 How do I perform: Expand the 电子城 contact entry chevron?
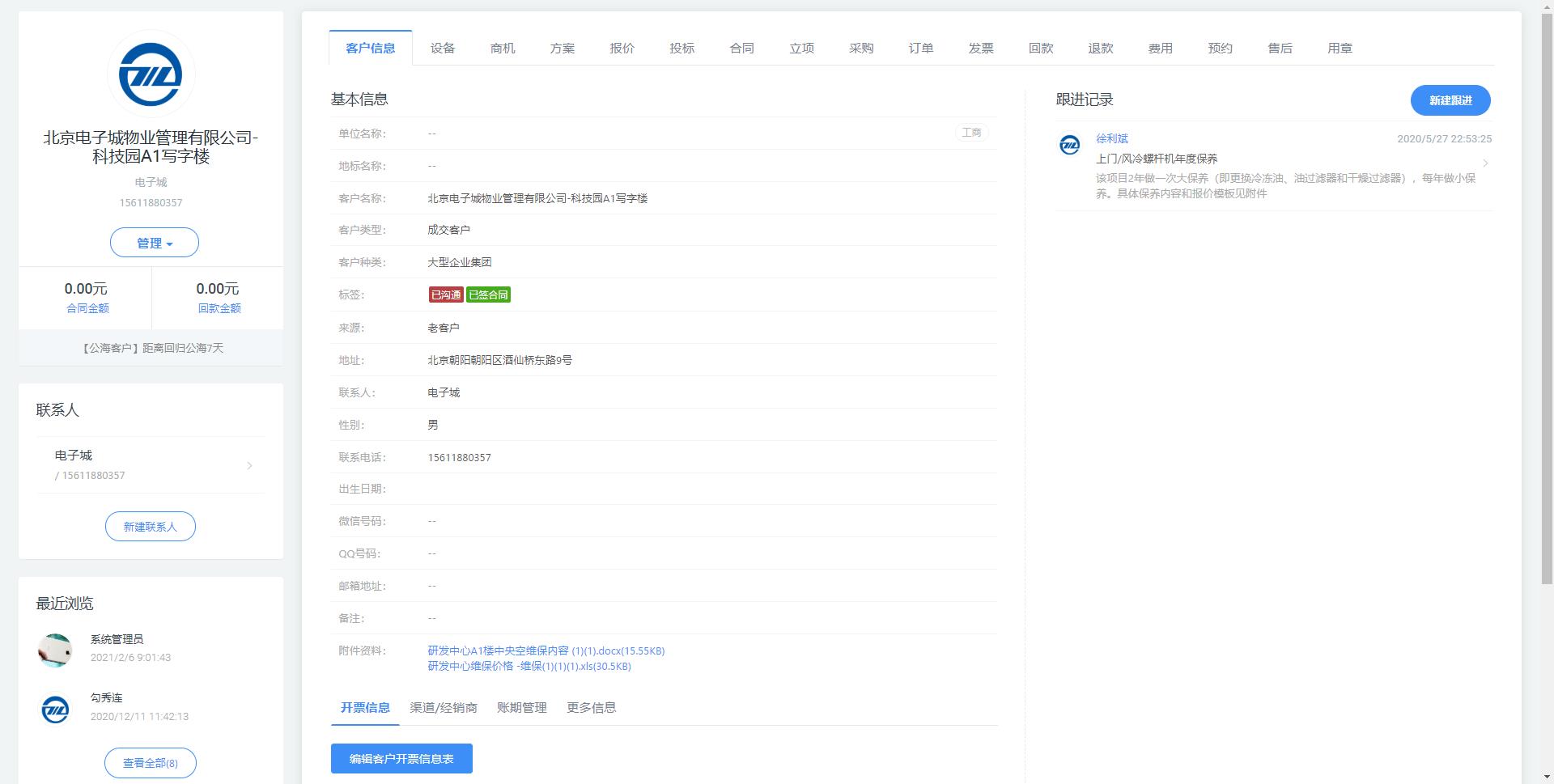pyautogui.click(x=249, y=465)
